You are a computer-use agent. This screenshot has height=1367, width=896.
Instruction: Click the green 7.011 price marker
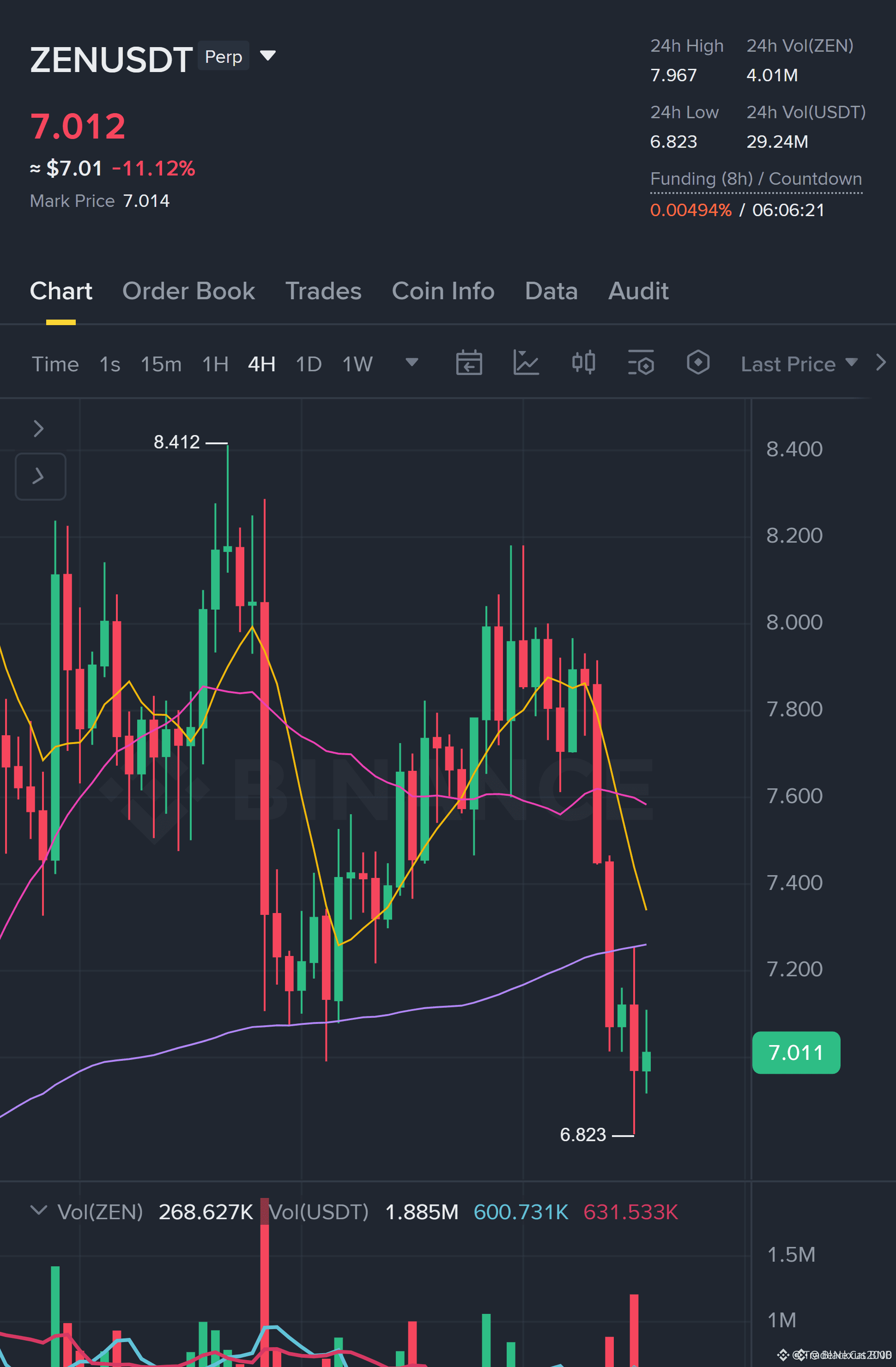796,1053
